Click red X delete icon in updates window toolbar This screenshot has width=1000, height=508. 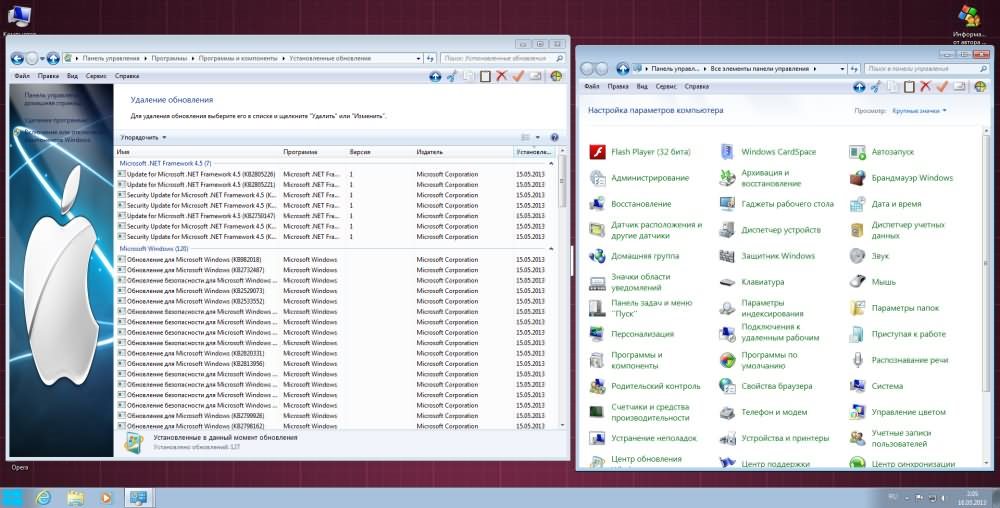pyautogui.click(x=501, y=76)
